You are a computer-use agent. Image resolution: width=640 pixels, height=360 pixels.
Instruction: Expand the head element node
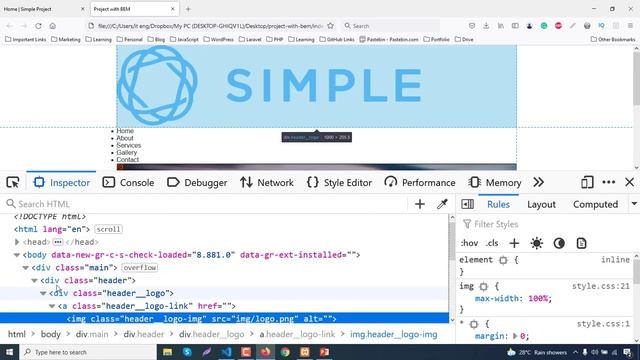17,242
